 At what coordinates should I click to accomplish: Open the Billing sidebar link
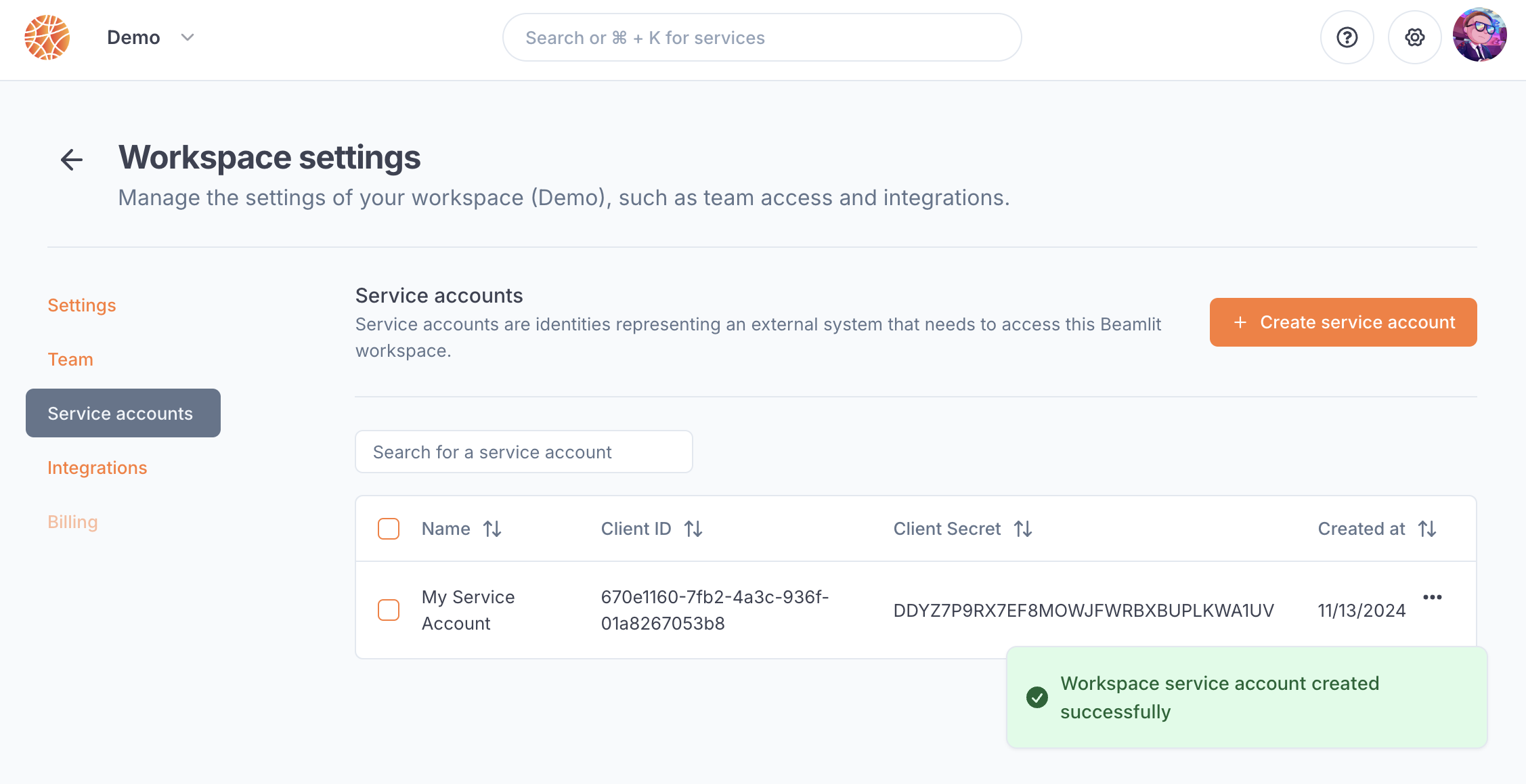(72, 522)
